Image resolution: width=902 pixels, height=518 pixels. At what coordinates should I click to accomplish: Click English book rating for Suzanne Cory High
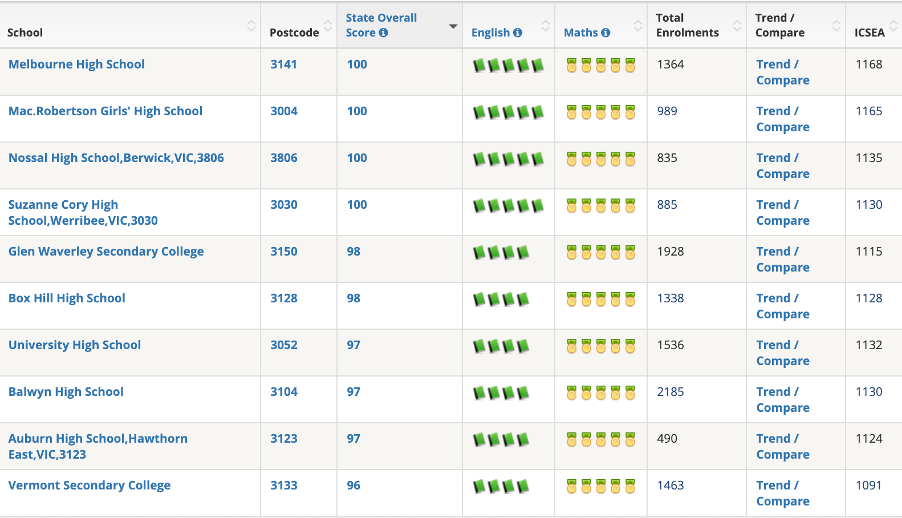tap(508, 205)
